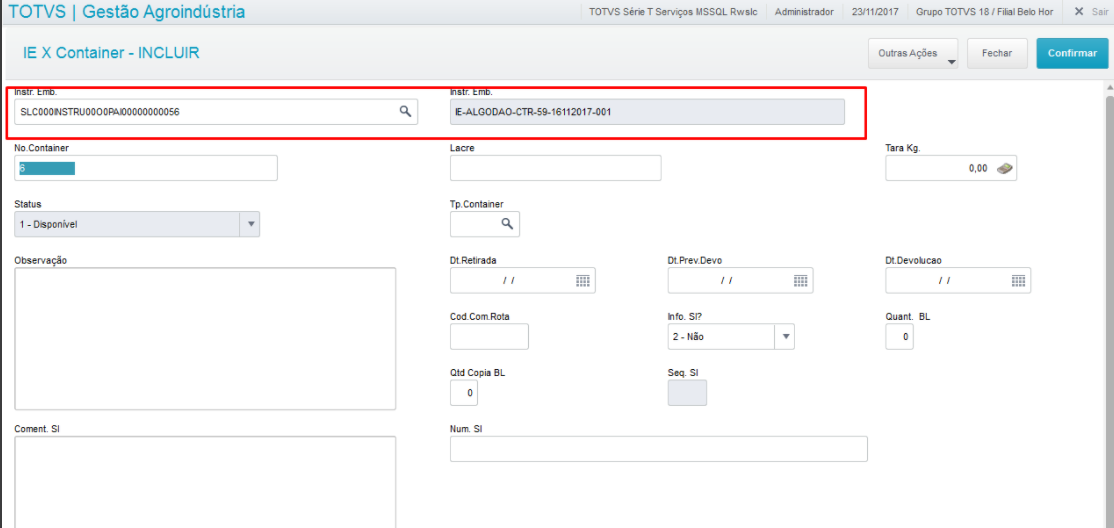Click the Administrador user label
Screen dimensions: 1114x528
pos(804,12)
